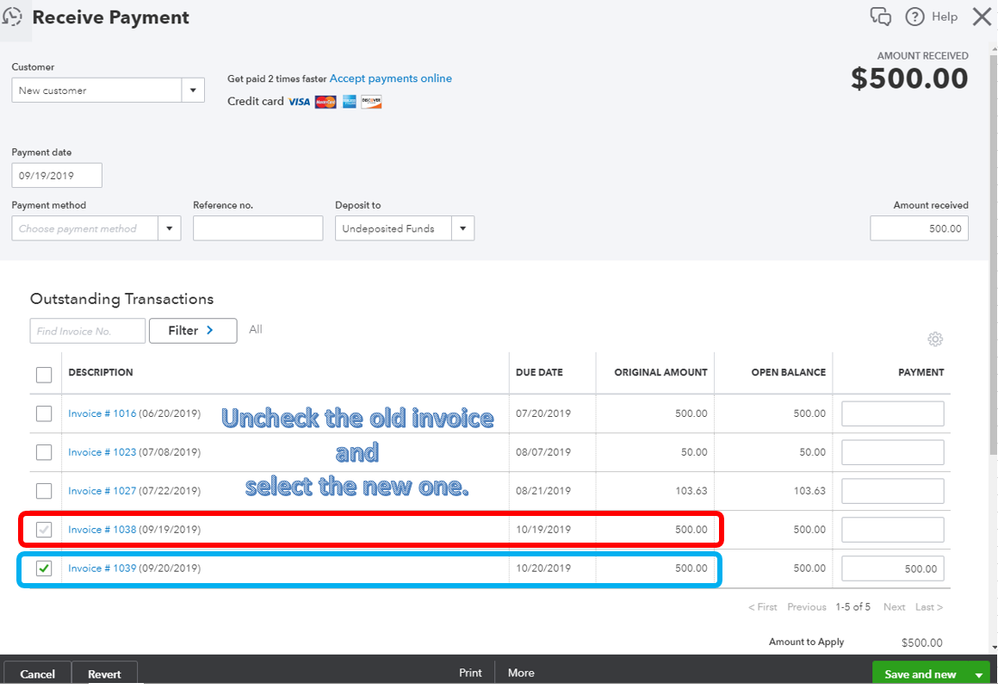Click the Help question mark icon
The width and height of the screenshot is (998, 684).
point(915,17)
